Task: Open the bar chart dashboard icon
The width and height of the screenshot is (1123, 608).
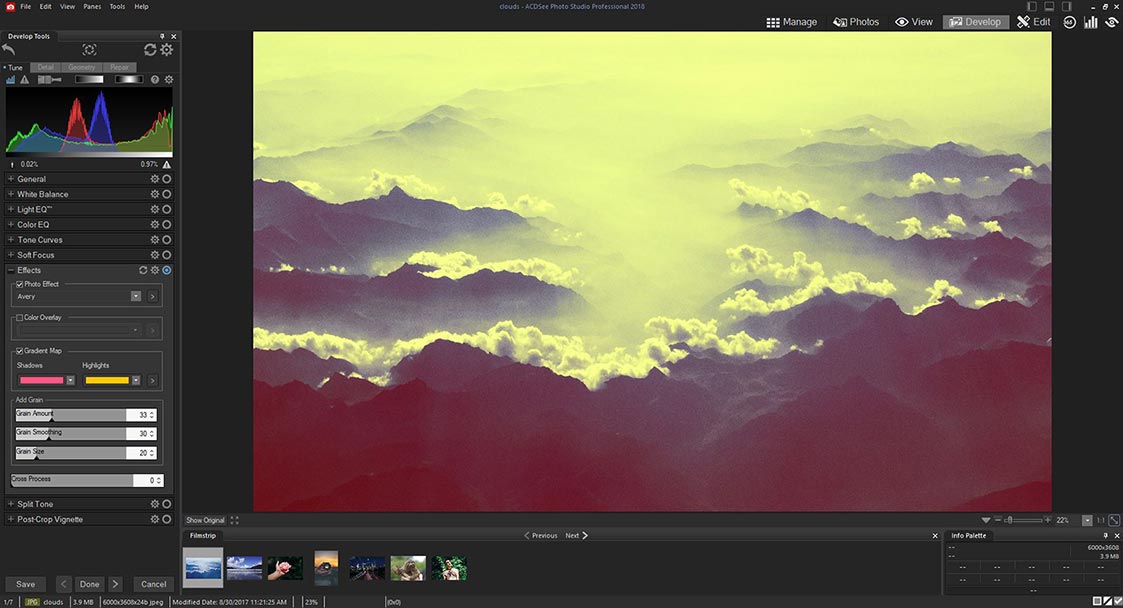Action: coord(1090,22)
